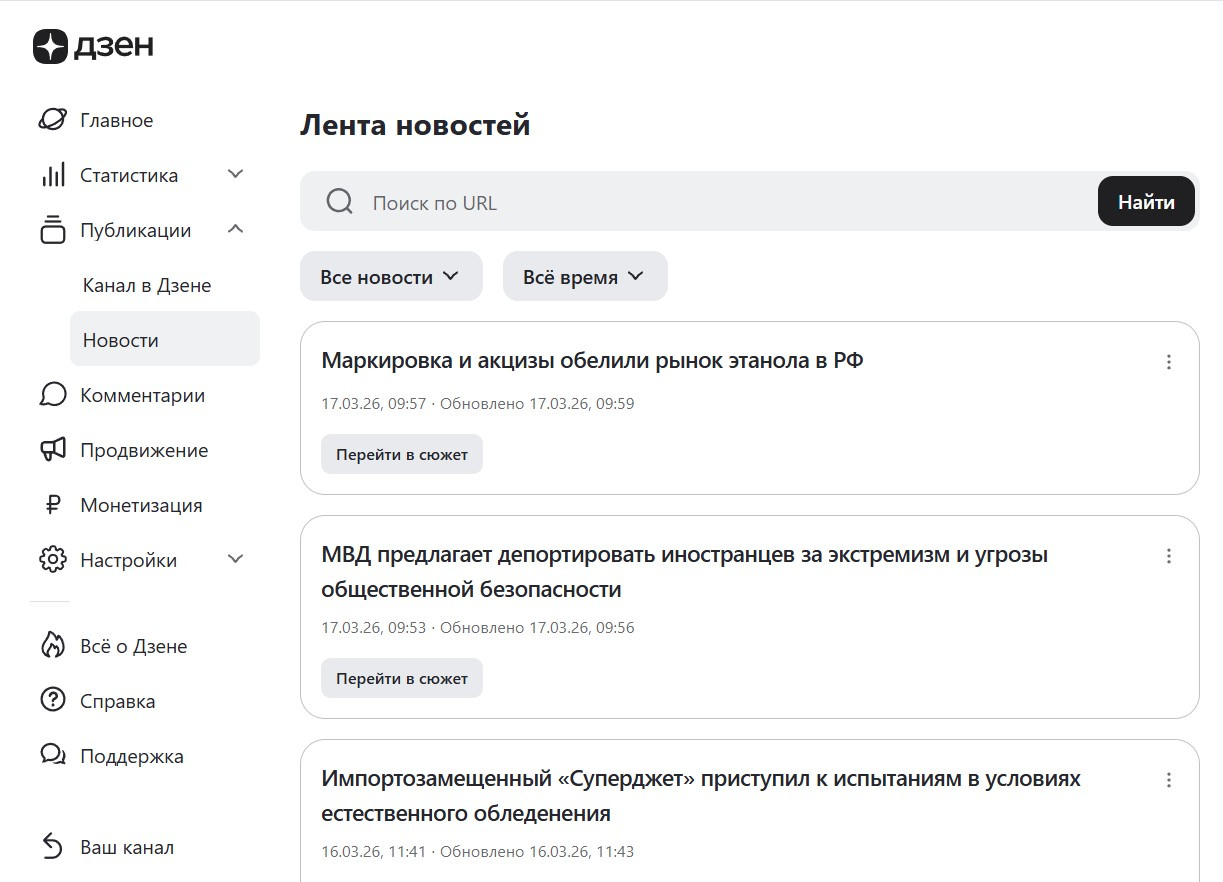Select Канал в Дзене submenu item
Image resolution: width=1223 pixels, height=882 pixels.
point(147,285)
